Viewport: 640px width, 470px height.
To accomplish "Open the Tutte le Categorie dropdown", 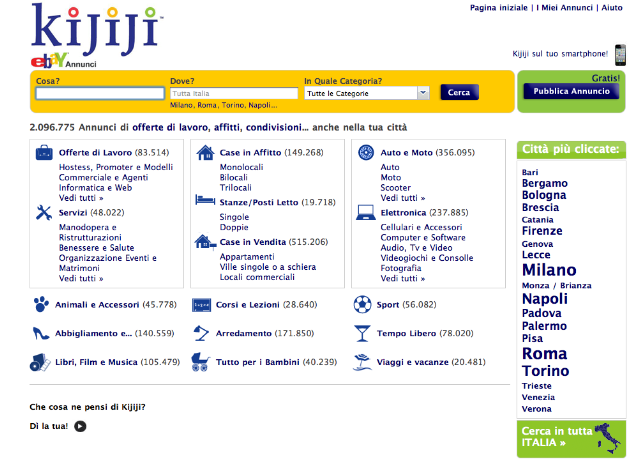I will [x=367, y=93].
